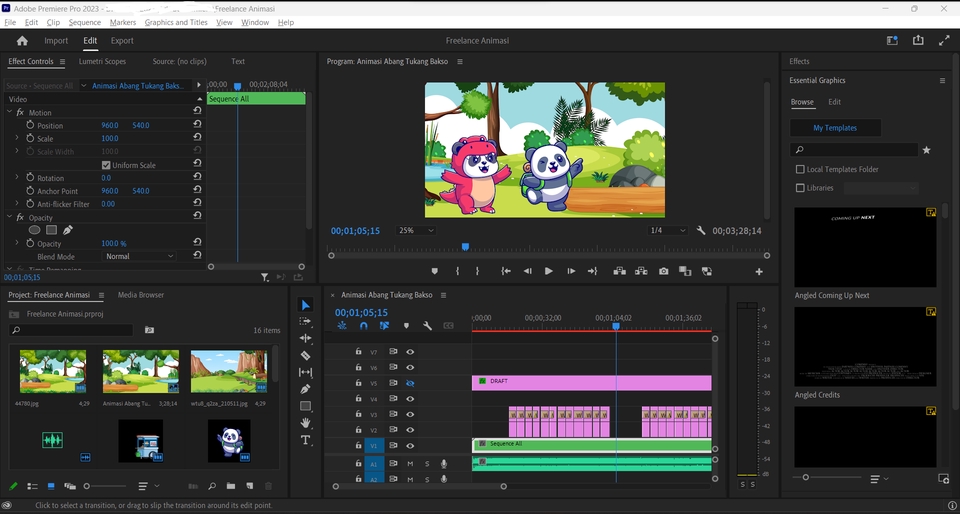
Task: Enable Libraries checkbox
Action: click(x=800, y=188)
